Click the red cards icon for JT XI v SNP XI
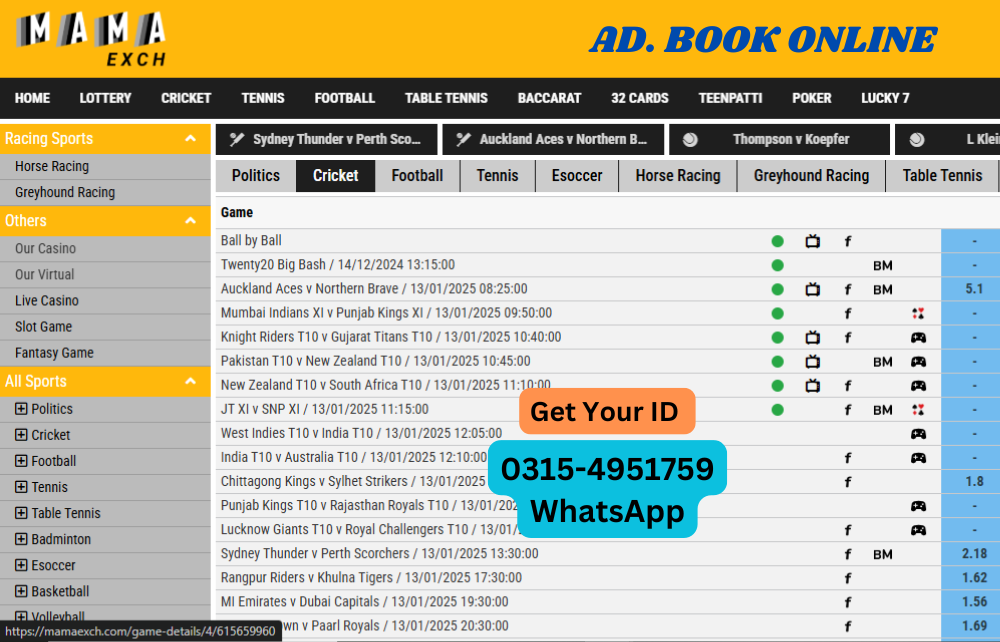The height and width of the screenshot is (642, 1000). click(x=918, y=410)
